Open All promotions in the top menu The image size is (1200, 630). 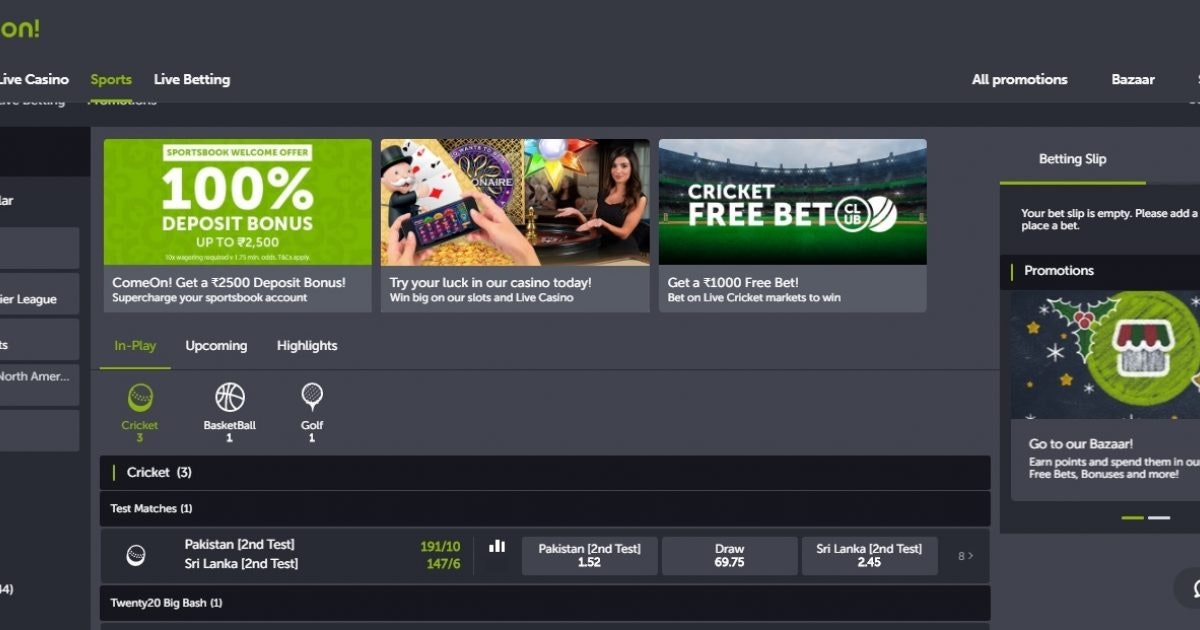click(x=1019, y=80)
